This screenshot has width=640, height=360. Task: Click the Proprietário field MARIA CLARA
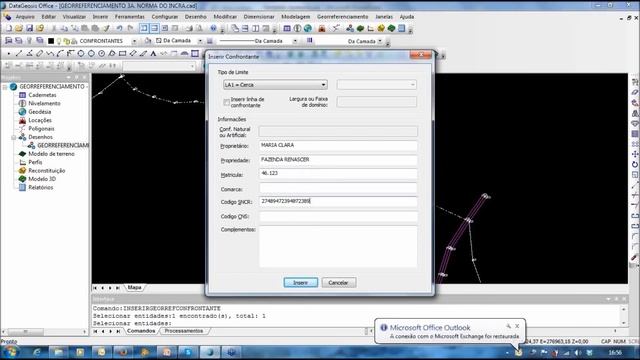(x=338, y=145)
